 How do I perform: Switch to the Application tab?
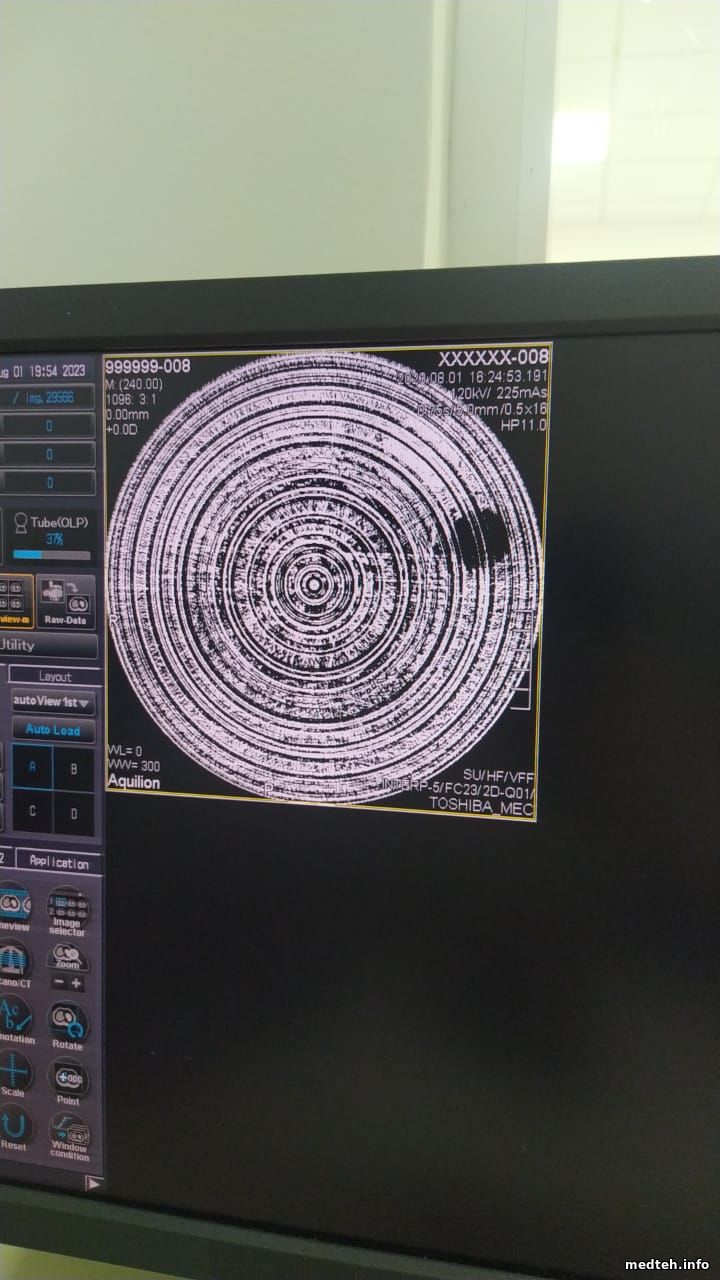coord(59,862)
